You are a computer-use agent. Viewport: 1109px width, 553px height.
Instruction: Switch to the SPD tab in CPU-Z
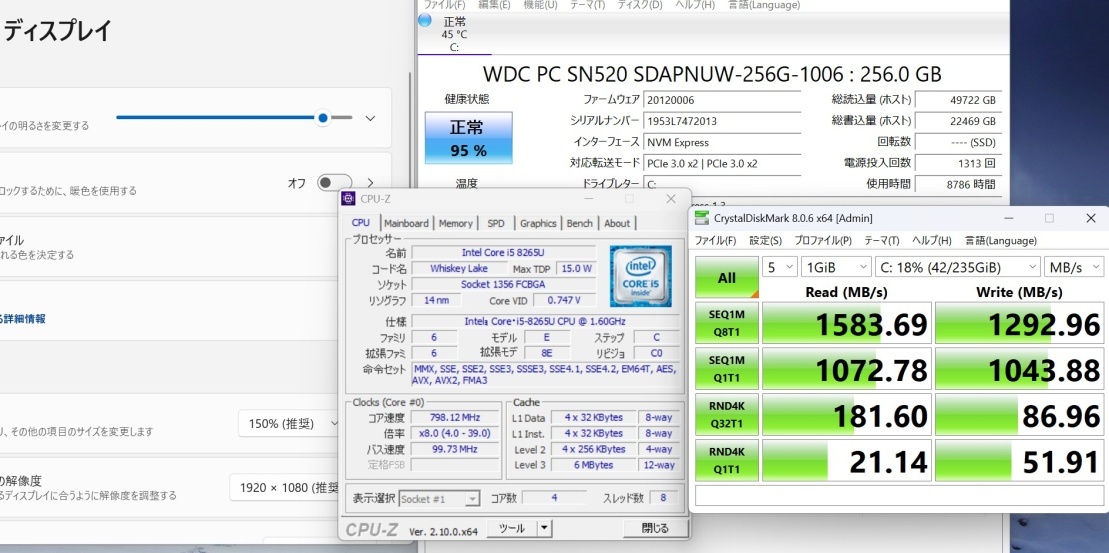[x=496, y=223]
